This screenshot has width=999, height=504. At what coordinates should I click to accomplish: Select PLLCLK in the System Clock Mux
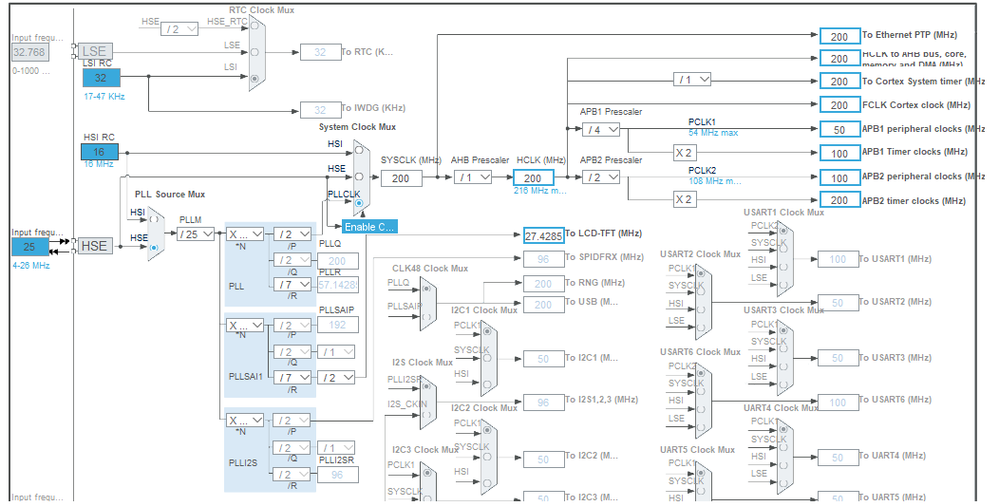coord(359,203)
